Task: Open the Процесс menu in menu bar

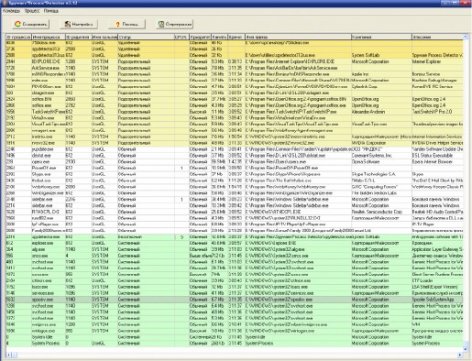Action: [x=32, y=11]
